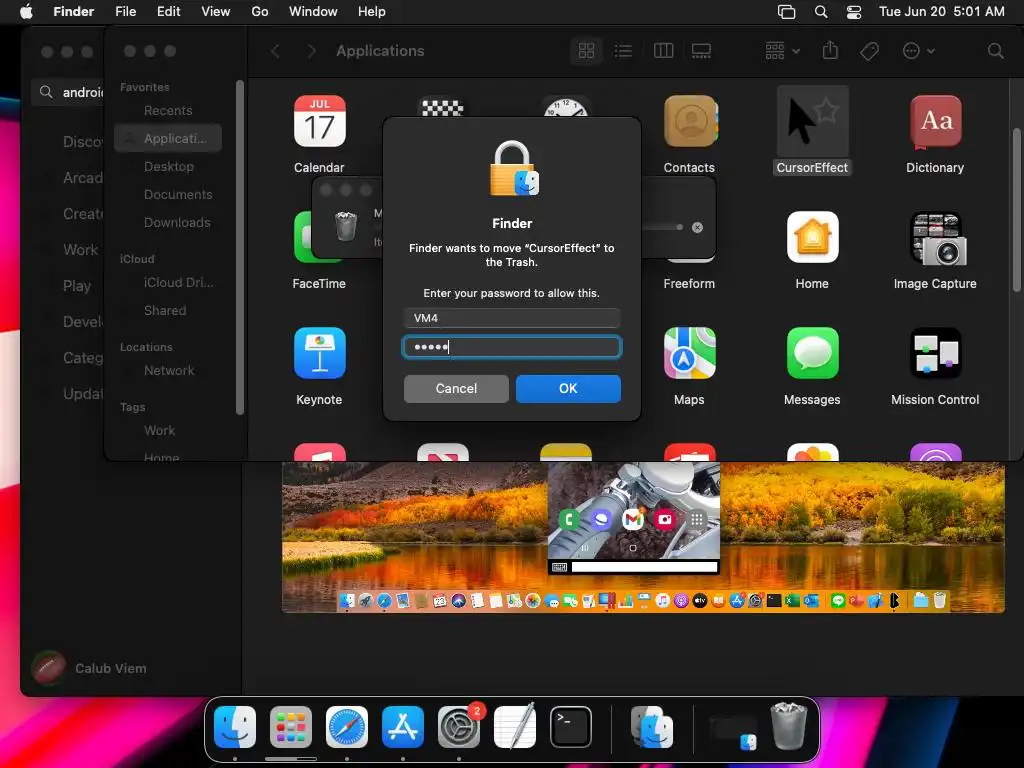Open the Finder menu
The image size is (1024, 768).
(73, 12)
